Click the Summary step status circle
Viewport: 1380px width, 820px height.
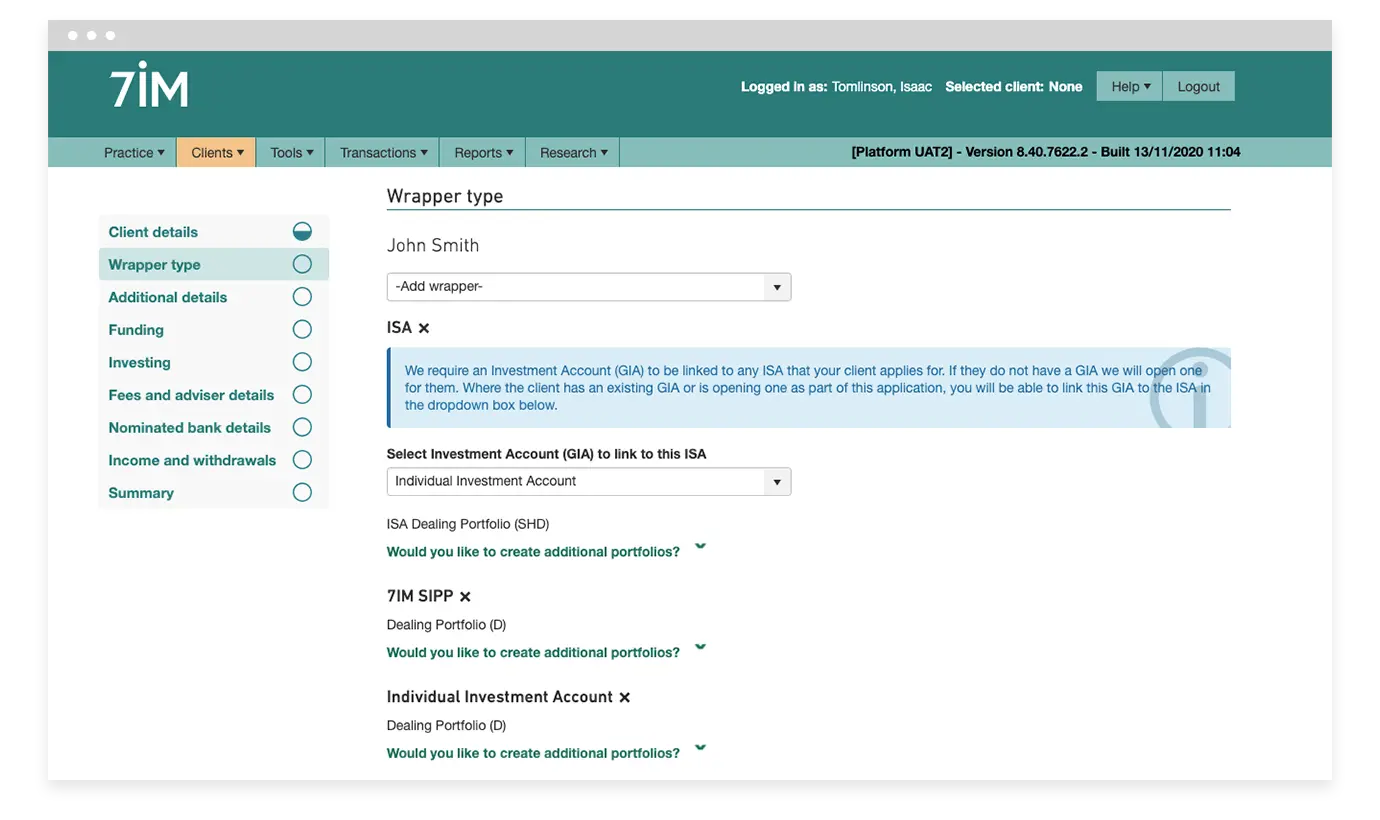(x=302, y=493)
